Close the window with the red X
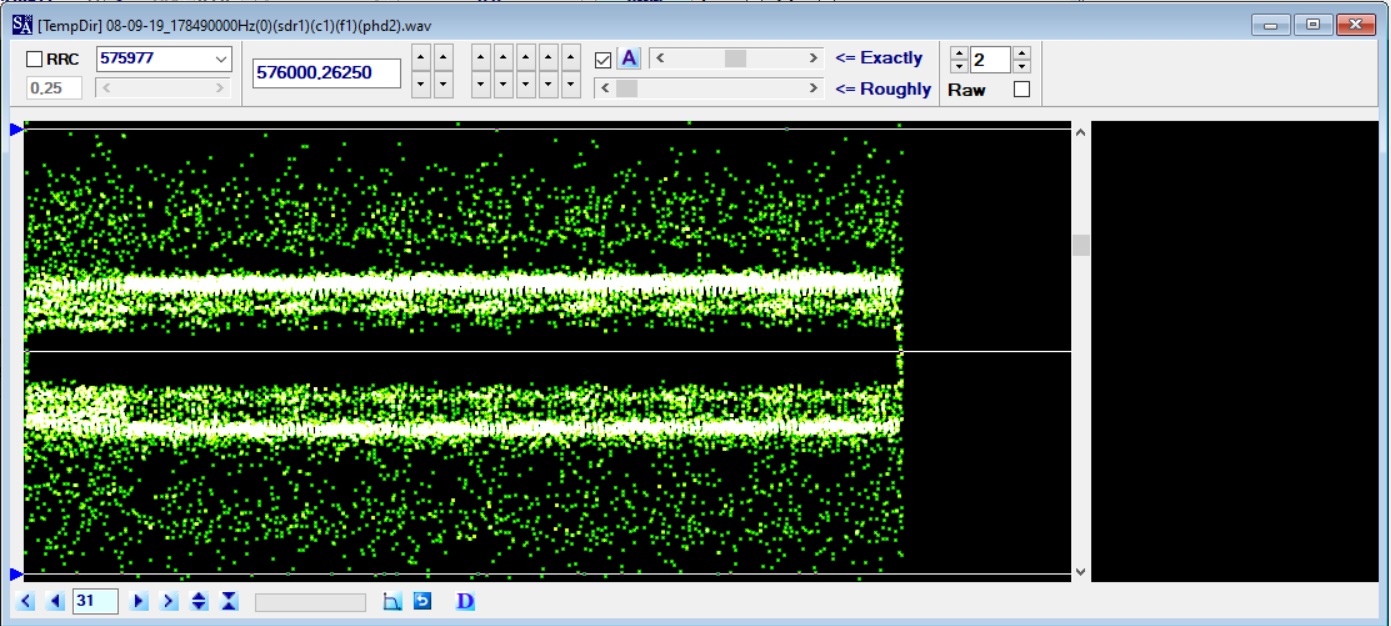 (1356, 24)
